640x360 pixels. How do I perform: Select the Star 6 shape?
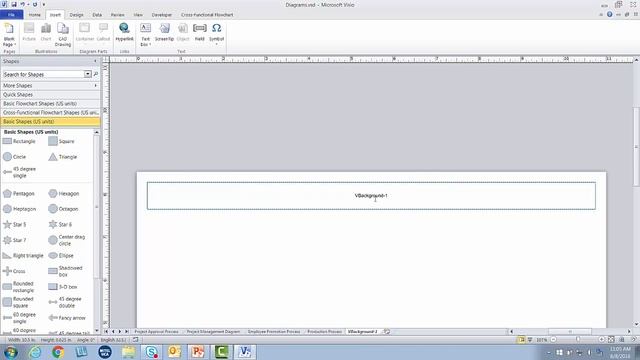coord(60,224)
